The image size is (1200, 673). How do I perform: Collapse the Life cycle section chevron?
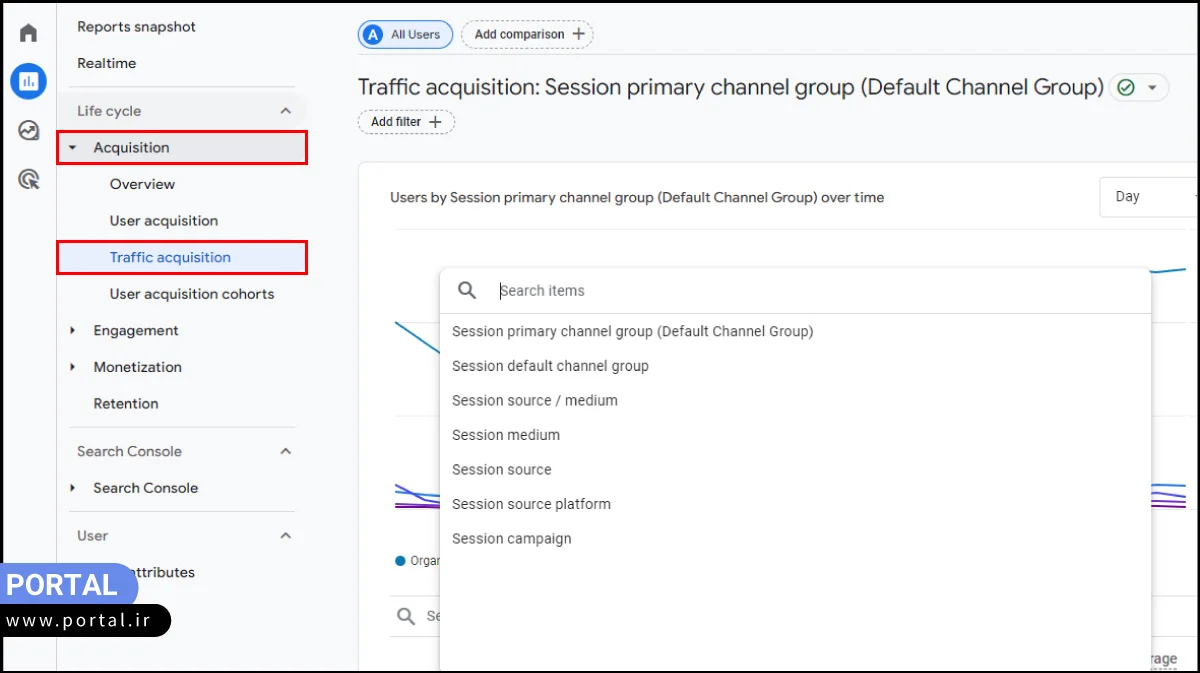(x=286, y=111)
